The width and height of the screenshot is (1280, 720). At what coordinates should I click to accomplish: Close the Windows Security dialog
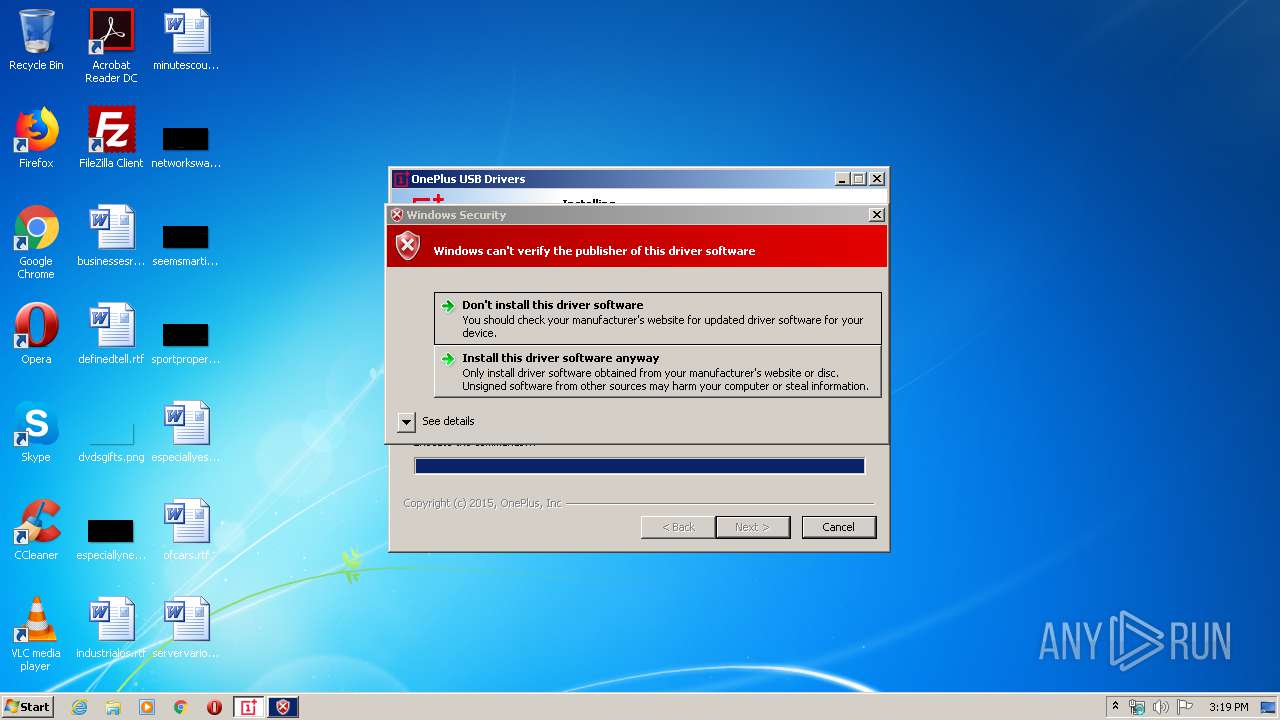[x=877, y=215]
